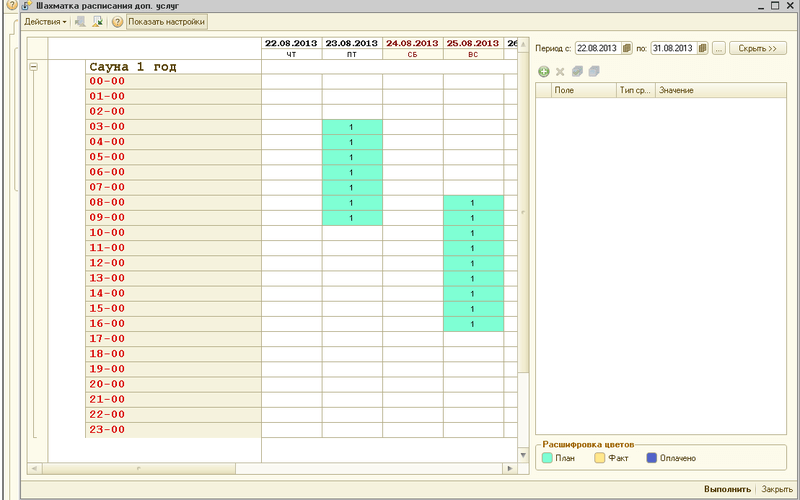This screenshot has height=500, width=800.
Task: Click Выполнить at the bottom
Action: pyautogui.click(x=727, y=489)
